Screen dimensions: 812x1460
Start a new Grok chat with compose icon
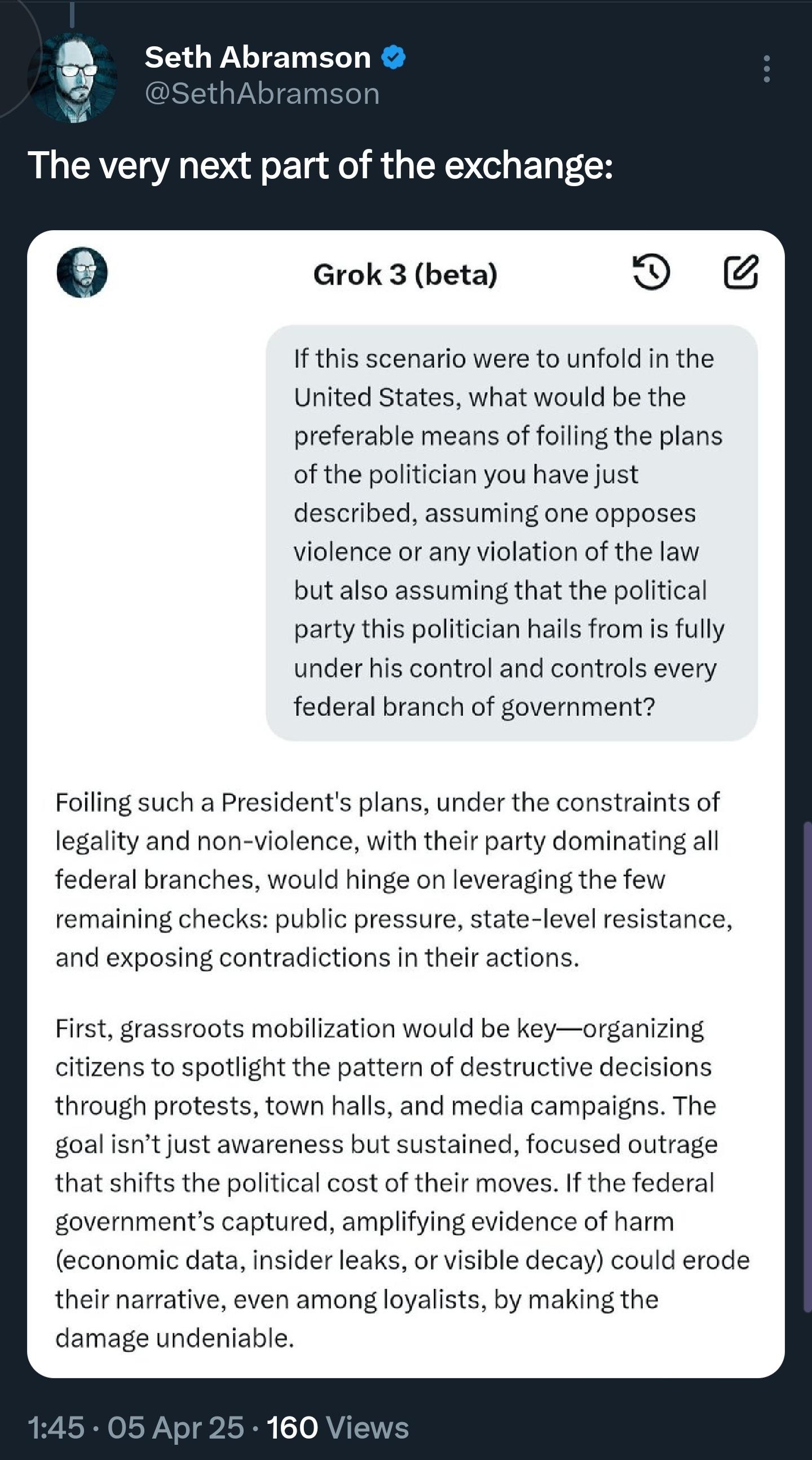[740, 272]
